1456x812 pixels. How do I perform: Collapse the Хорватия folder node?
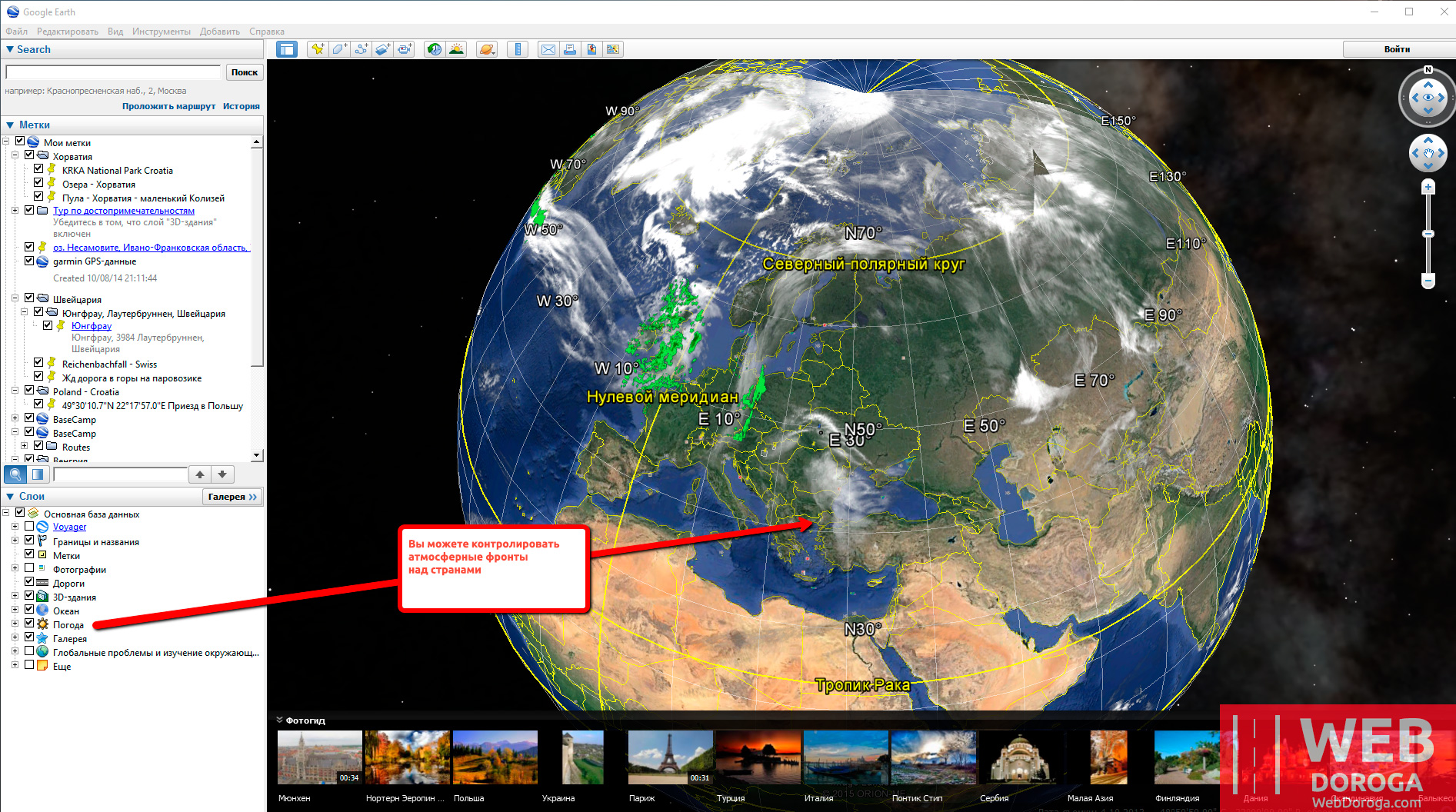(15, 156)
